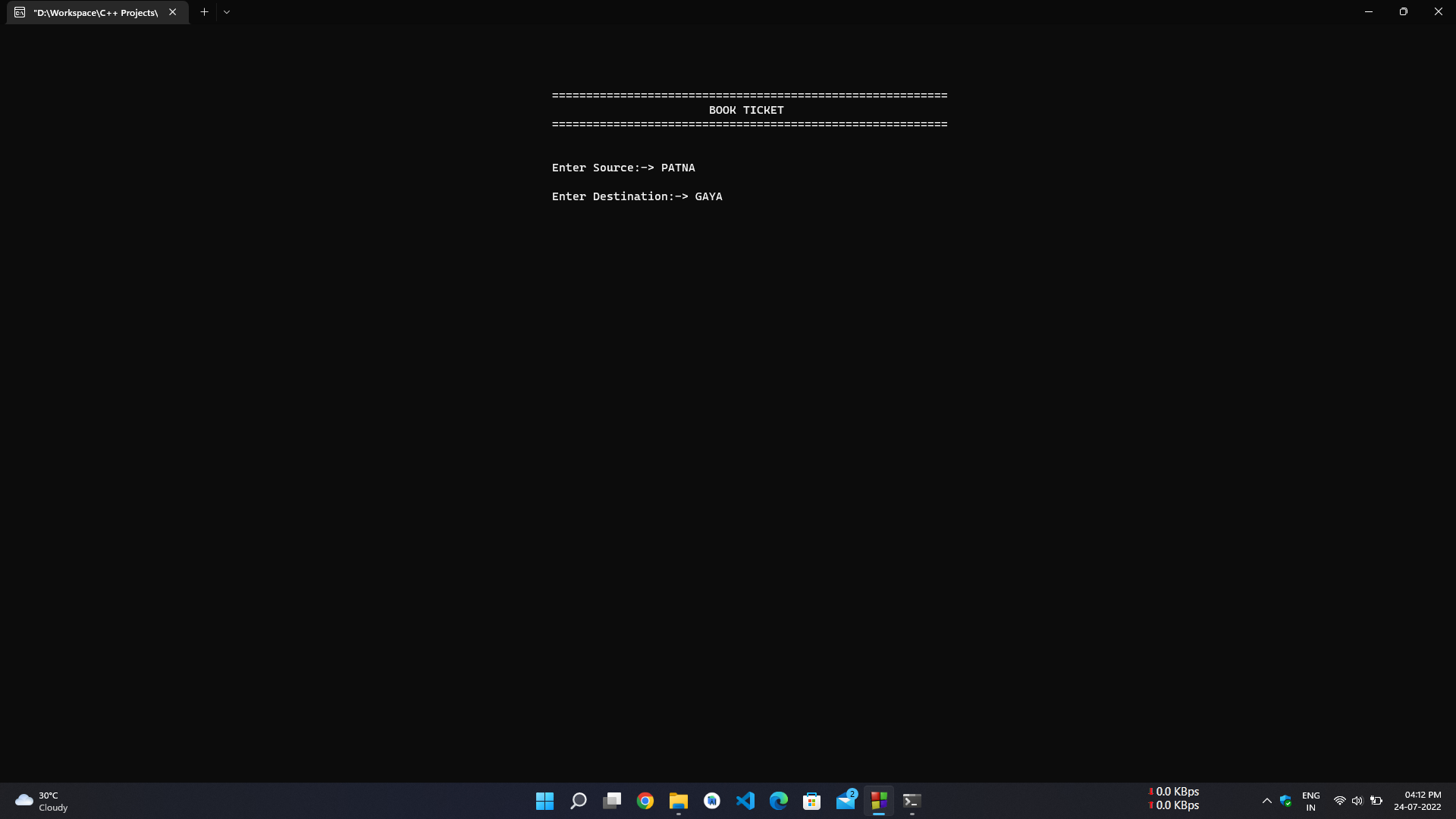
Task: Select the D:\Workspace\C++ Projects tab
Action: pyautogui.click(x=95, y=13)
